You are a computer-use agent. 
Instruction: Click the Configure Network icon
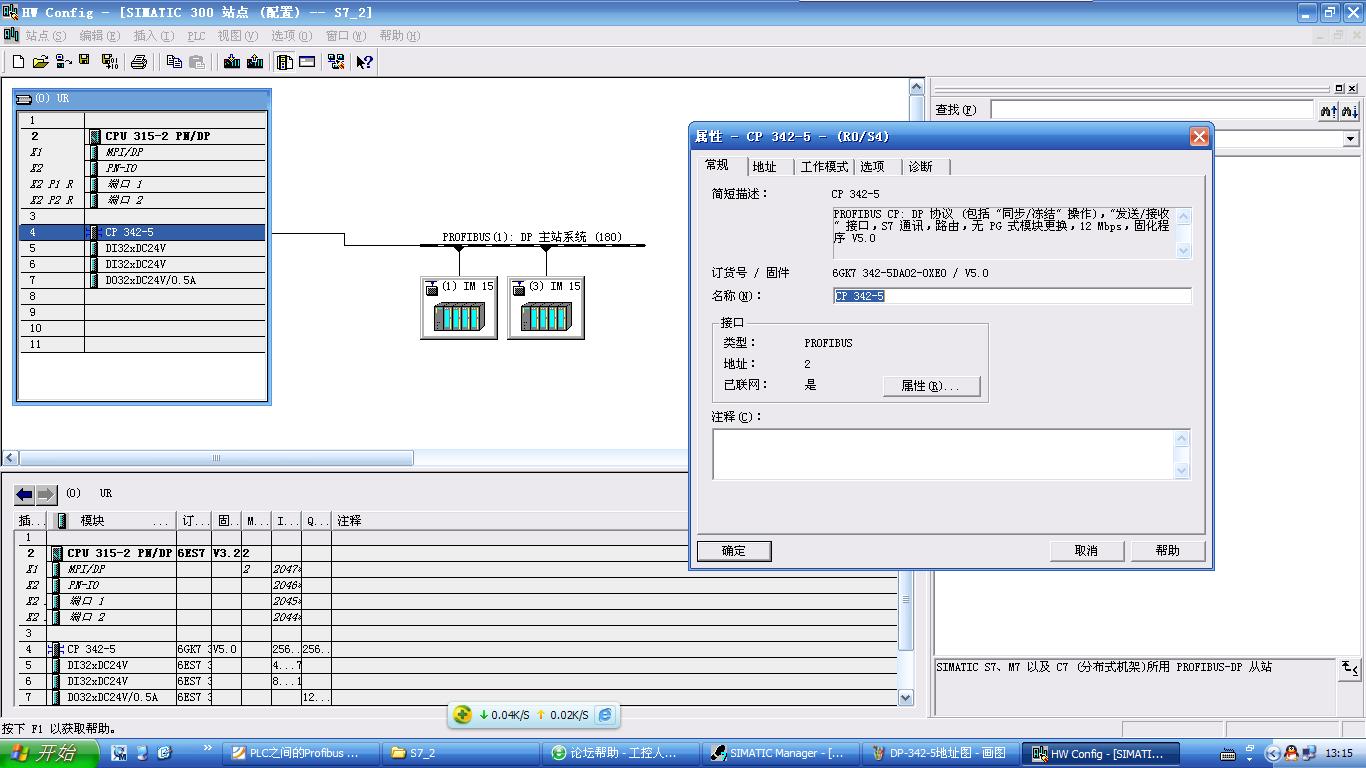coord(336,62)
